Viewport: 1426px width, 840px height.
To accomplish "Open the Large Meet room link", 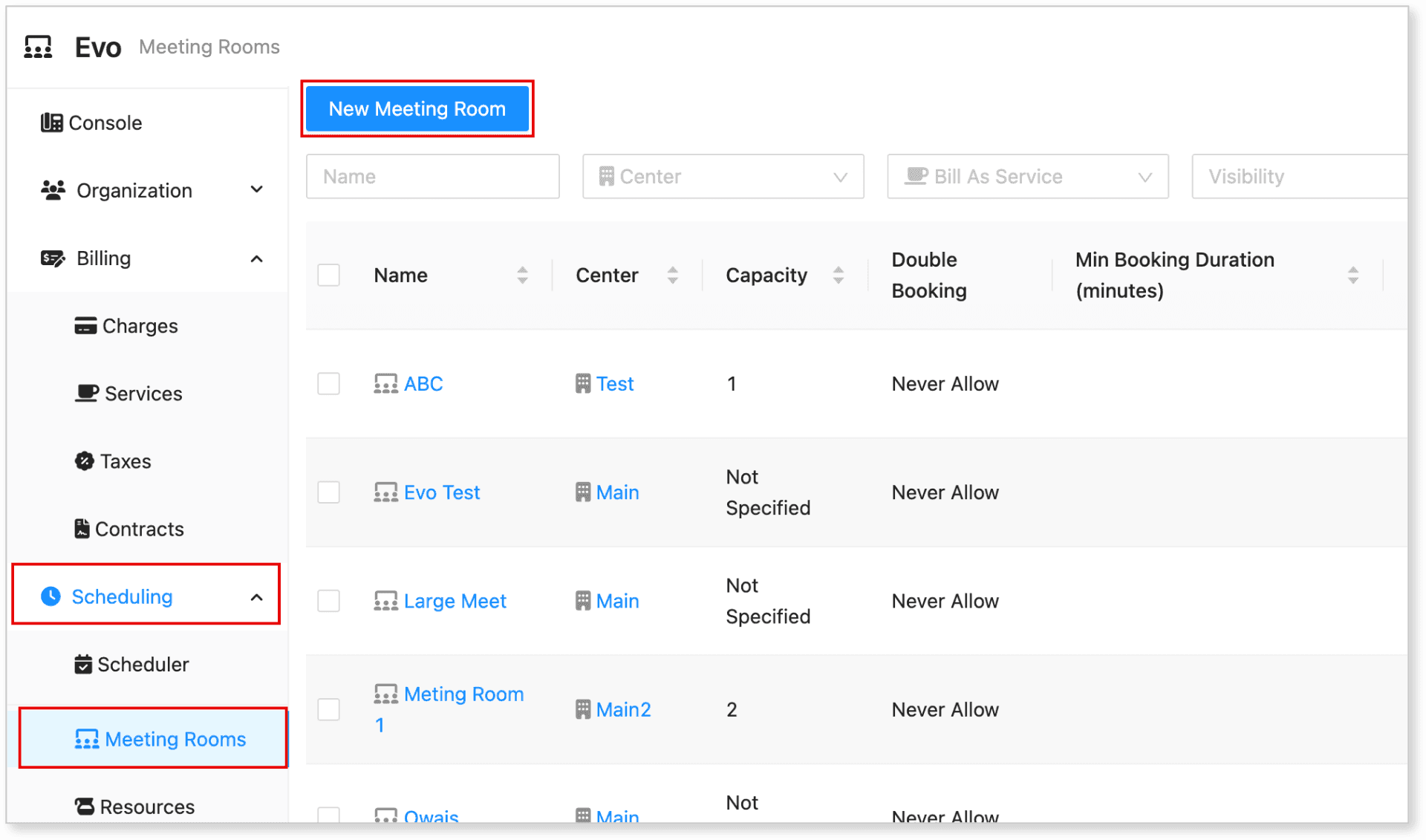I will [x=455, y=601].
